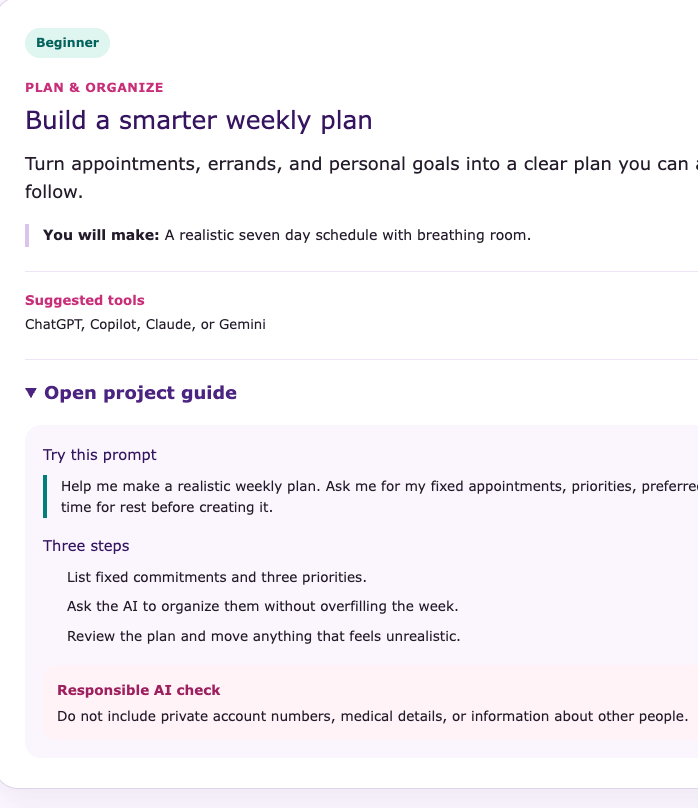This screenshot has width=698, height=808.
Task: Click the realistic seven day schedule text
Action: 348,235
